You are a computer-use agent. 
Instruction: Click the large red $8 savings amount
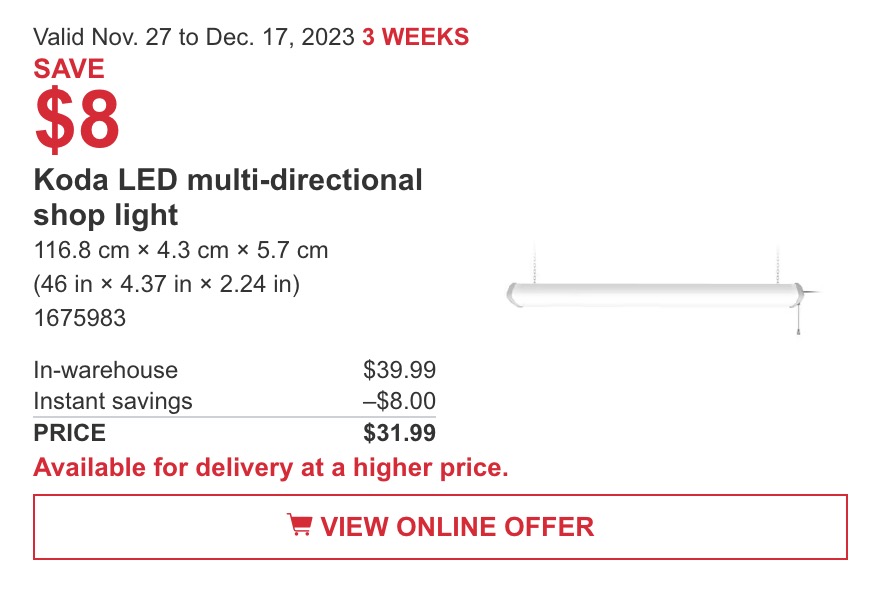click(77, 119)
